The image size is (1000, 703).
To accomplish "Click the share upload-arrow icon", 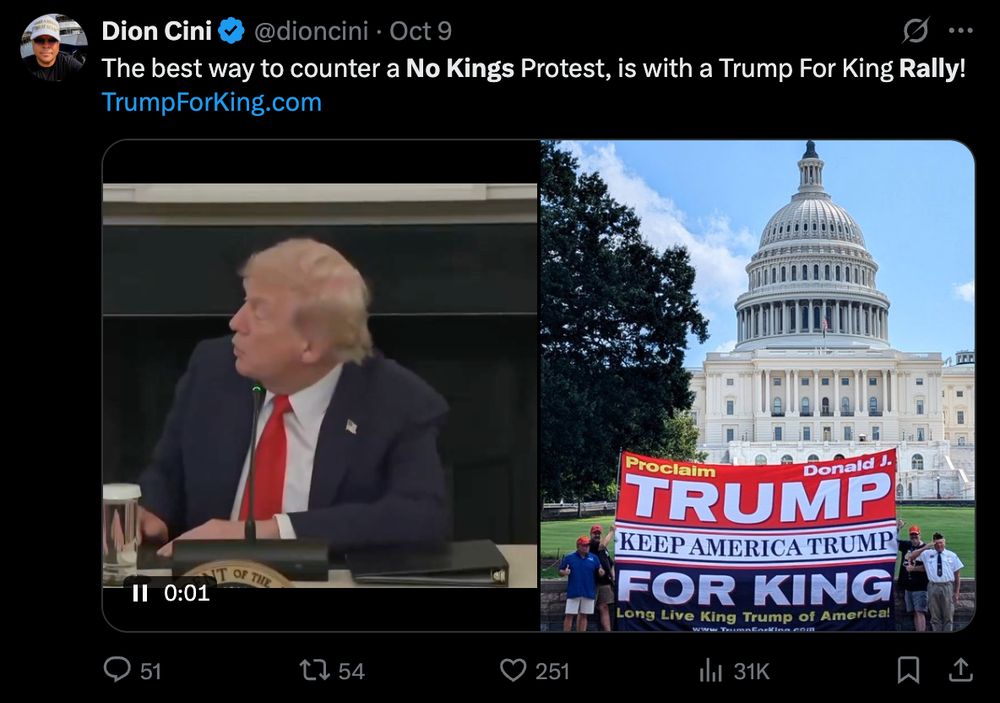I will tap(961, 670).
